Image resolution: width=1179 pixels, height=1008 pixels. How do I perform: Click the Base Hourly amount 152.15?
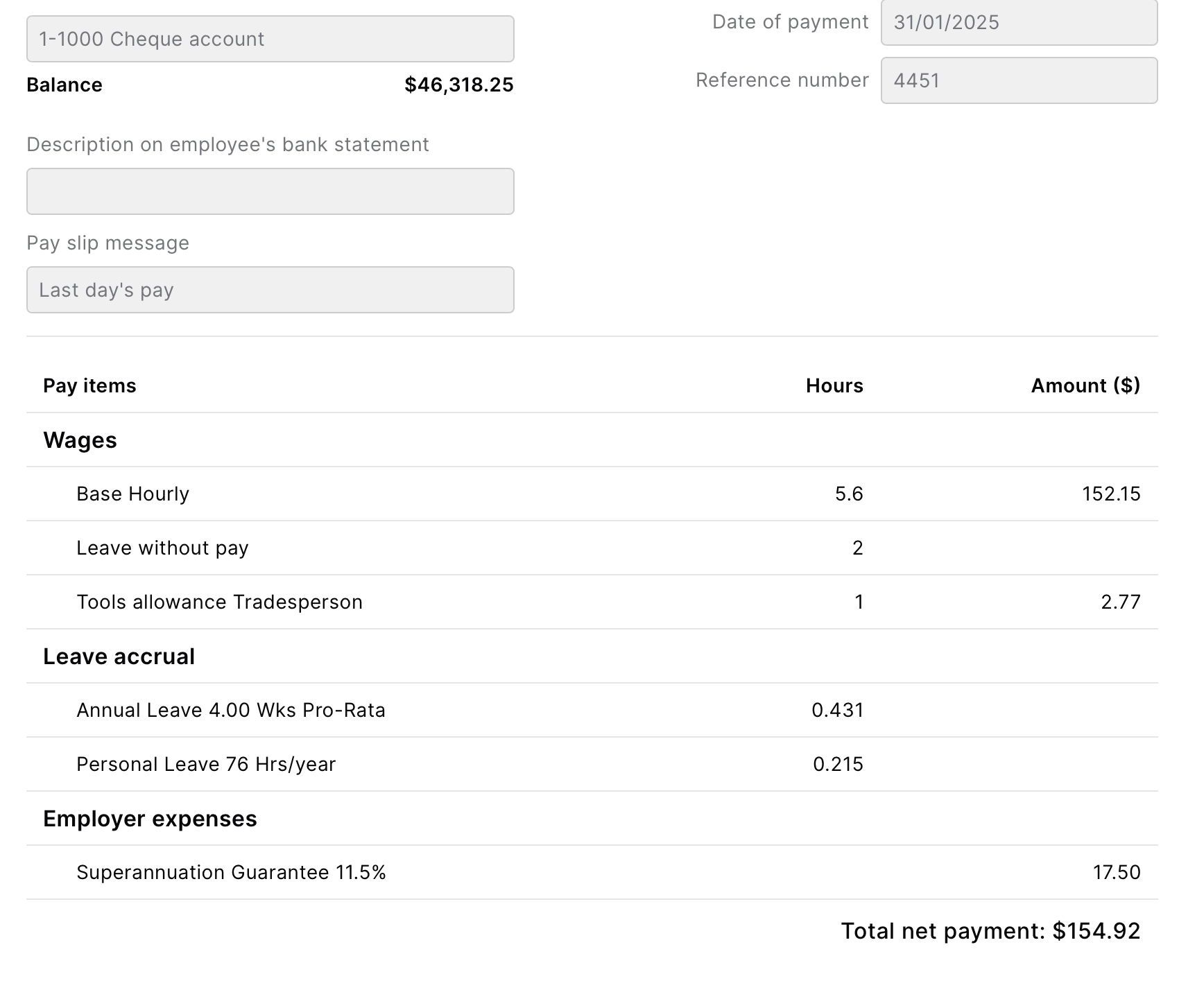(x=1110, y=494)
